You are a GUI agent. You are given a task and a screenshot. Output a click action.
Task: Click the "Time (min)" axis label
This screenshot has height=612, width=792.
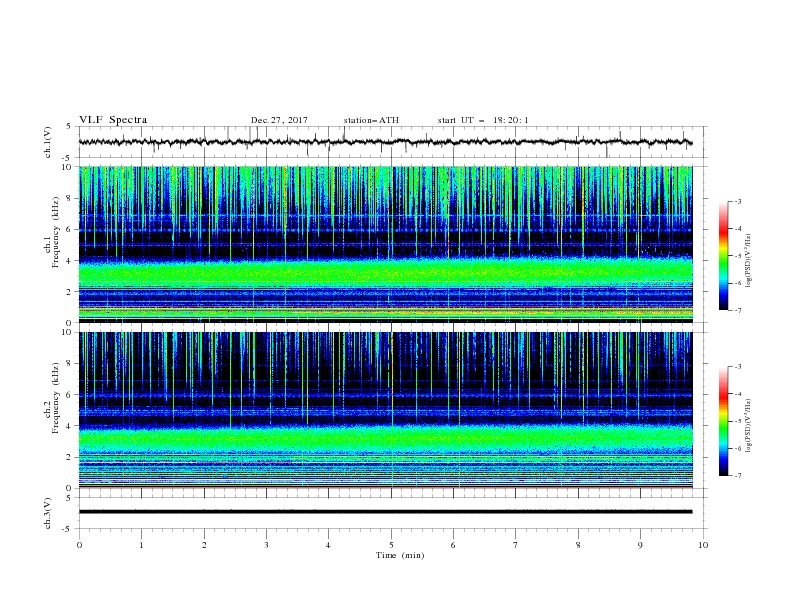[x=400, y=555]
